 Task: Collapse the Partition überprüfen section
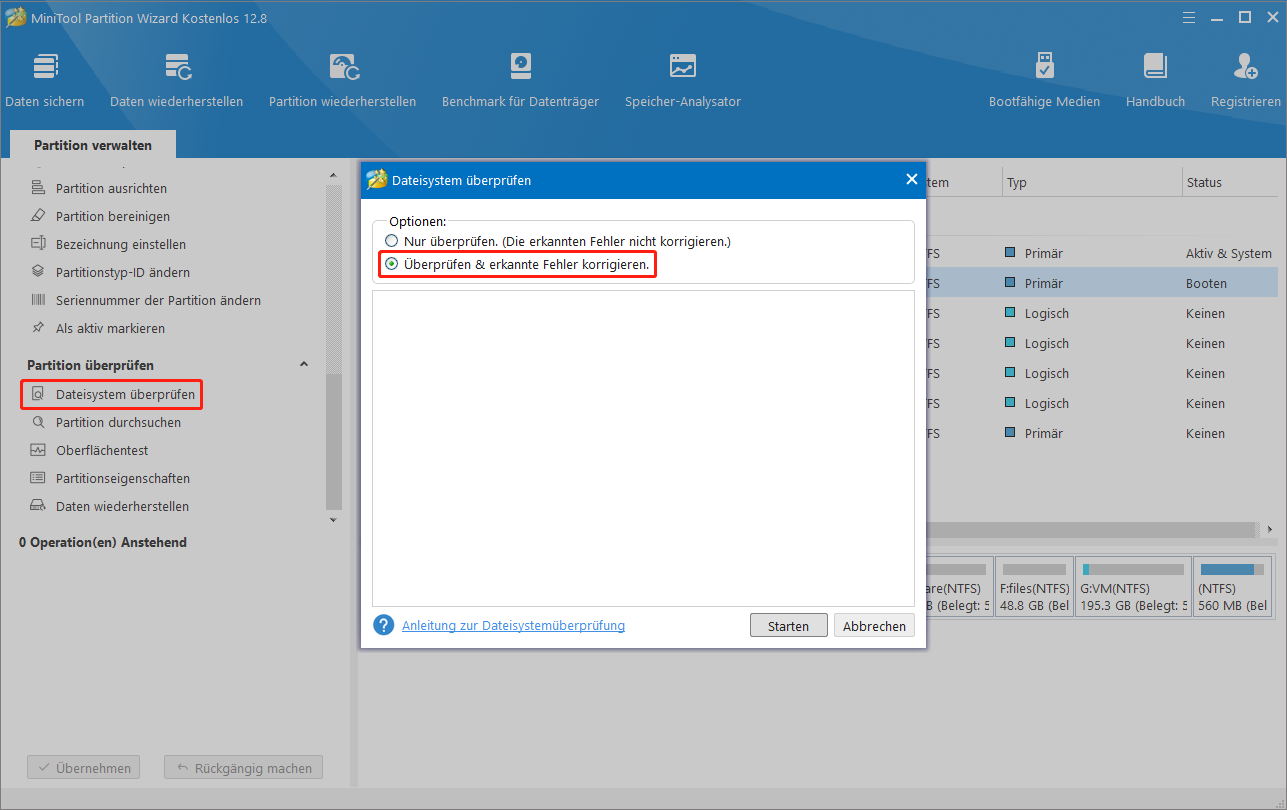(304, 364)
